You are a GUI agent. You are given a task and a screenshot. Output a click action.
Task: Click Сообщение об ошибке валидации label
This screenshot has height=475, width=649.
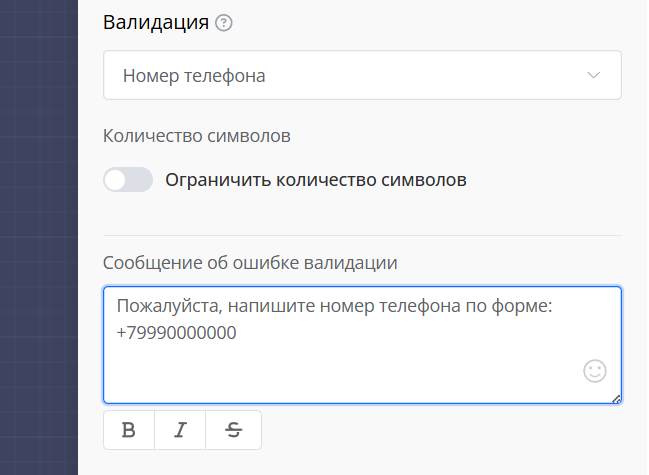[x=250, y=263]
